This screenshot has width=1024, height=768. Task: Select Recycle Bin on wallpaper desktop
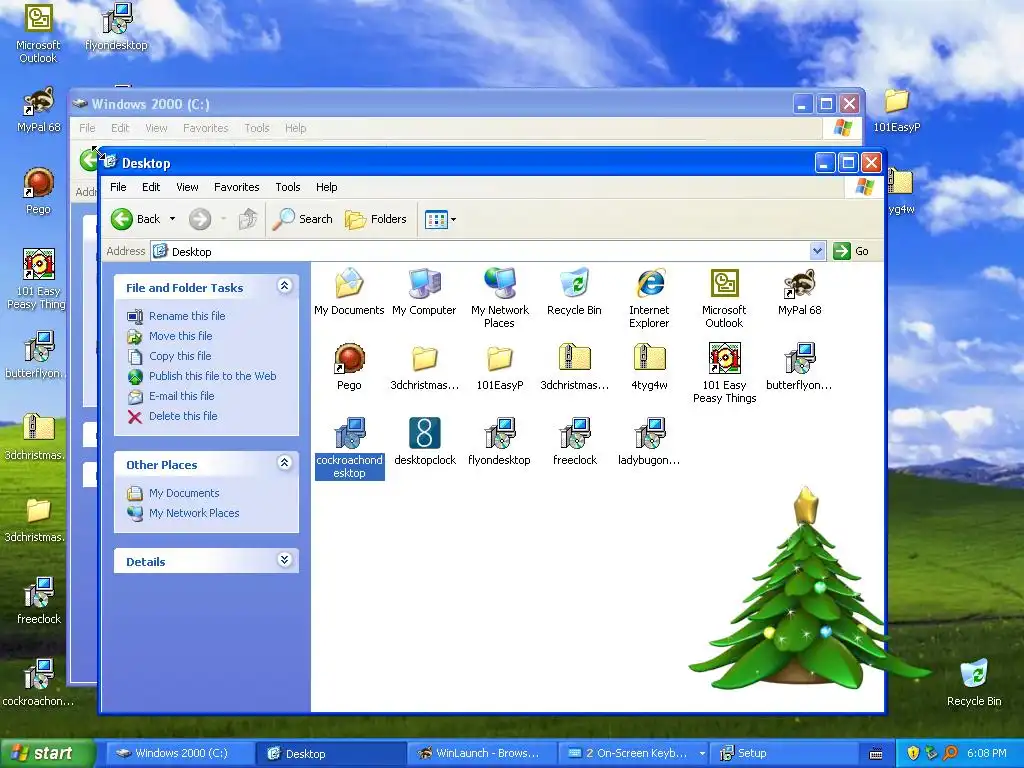point(974,682)
